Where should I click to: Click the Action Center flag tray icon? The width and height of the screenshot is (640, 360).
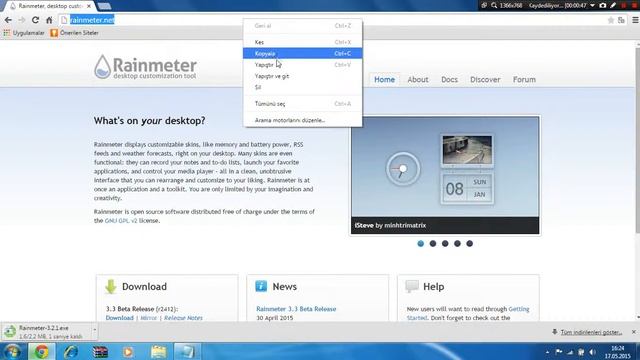click(x=559, y=352)
